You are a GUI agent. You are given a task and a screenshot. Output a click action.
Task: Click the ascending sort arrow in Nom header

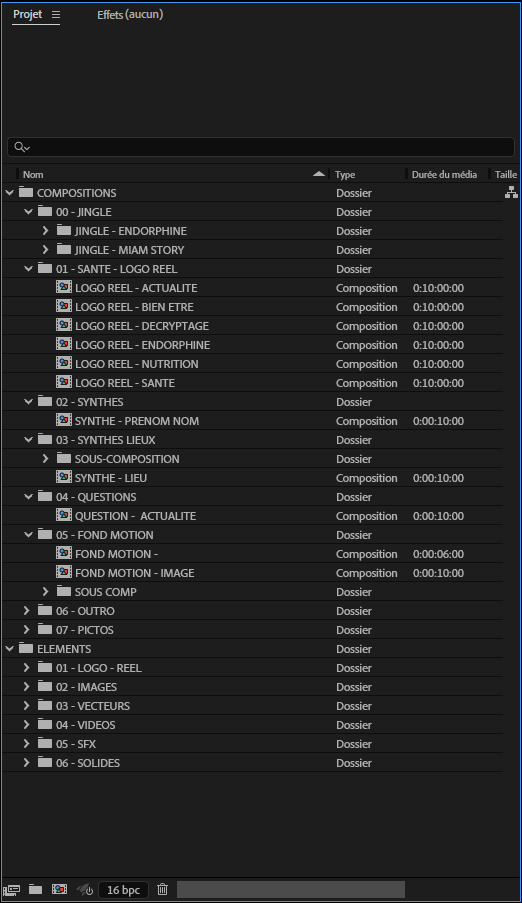tap(319, 174)
